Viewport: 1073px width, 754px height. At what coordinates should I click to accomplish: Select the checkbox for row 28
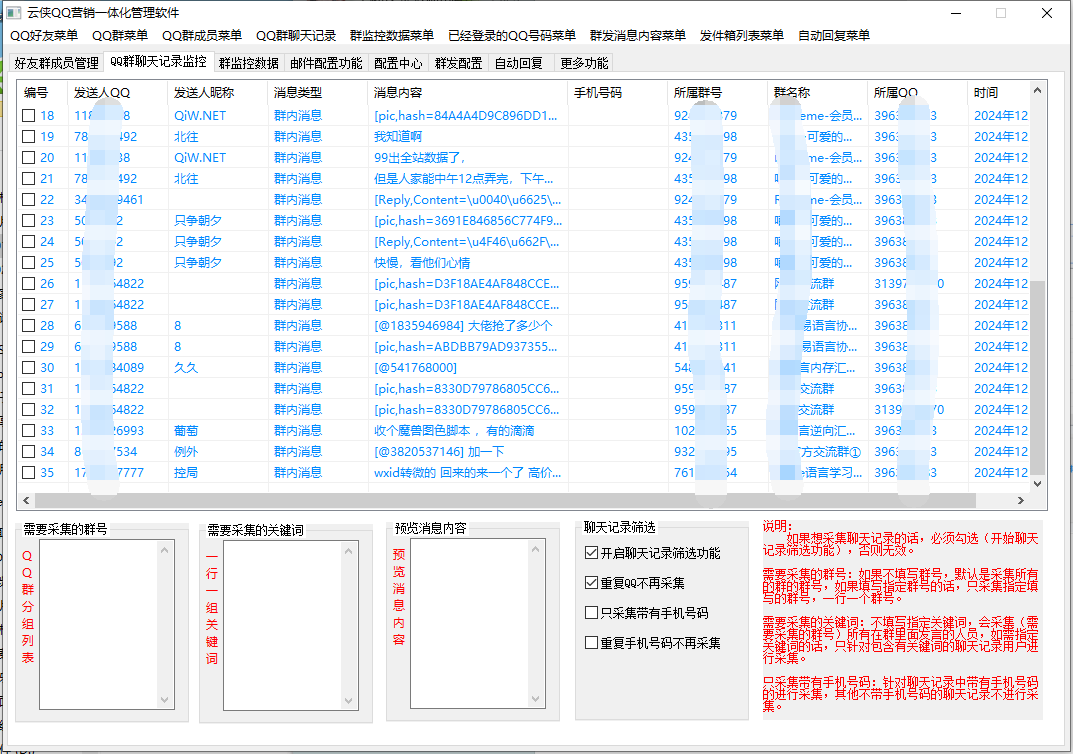coord(29,326)
